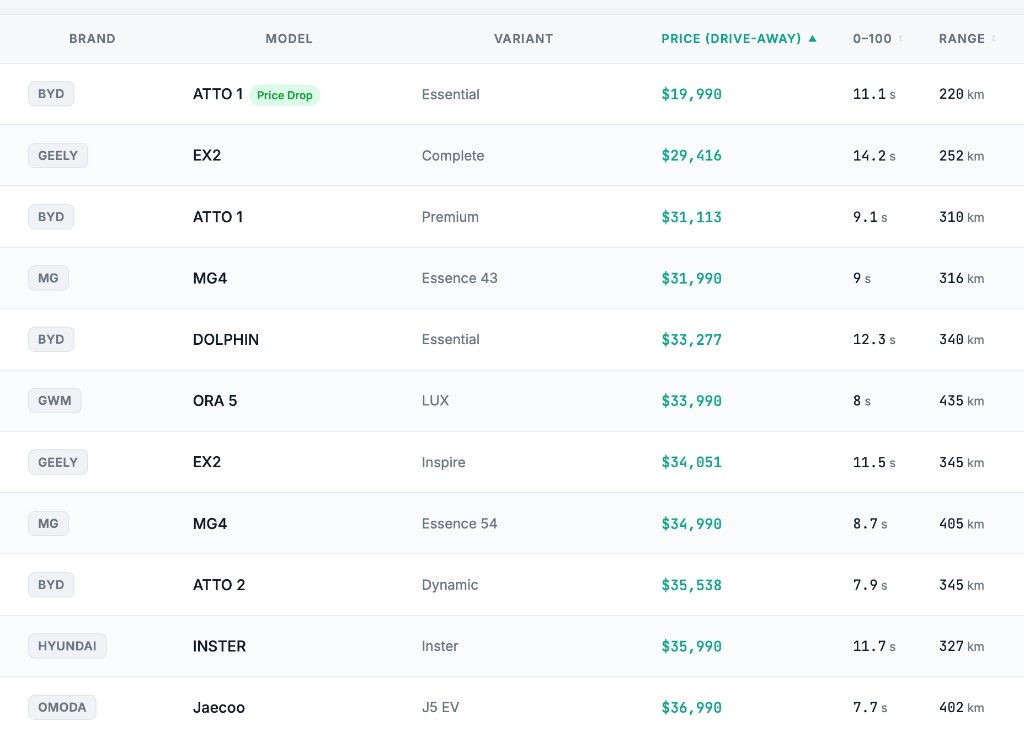1024x737 pixels.
Task: Select the MG4 model in the Essence 43 row
Action: pyautogui.click(x=210, y=278)
